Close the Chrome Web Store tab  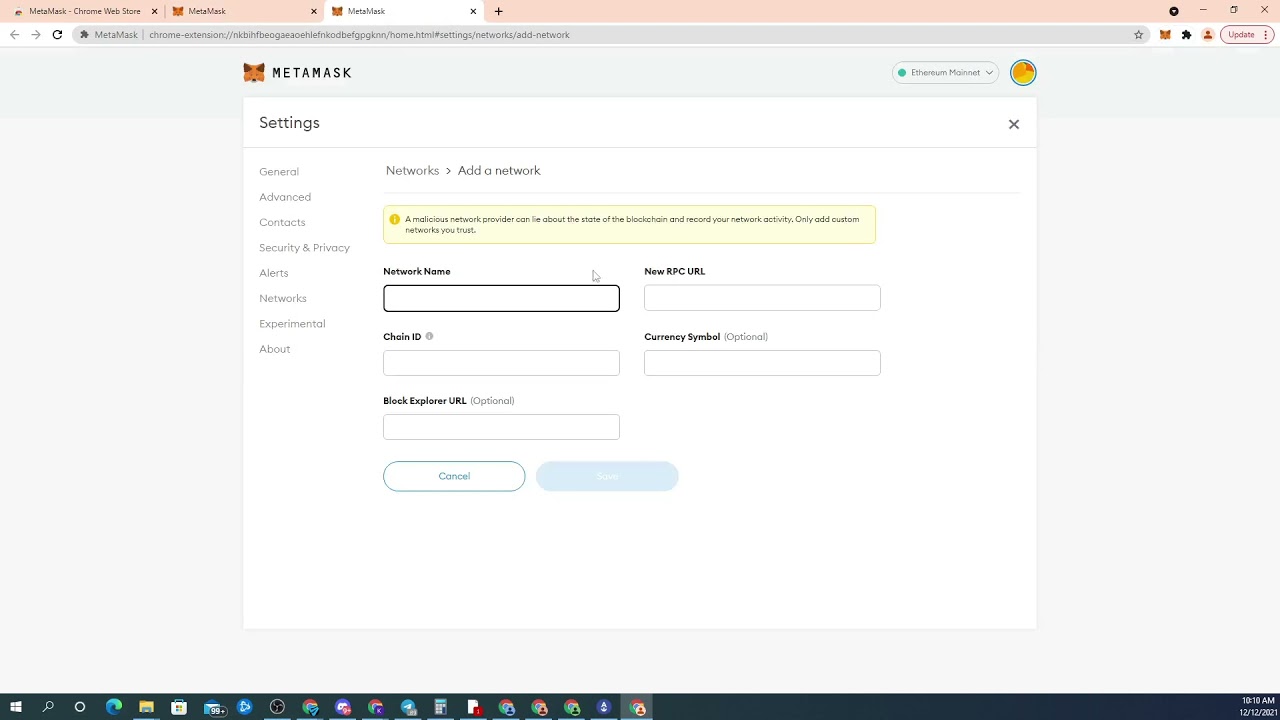(x=154, y=11)
